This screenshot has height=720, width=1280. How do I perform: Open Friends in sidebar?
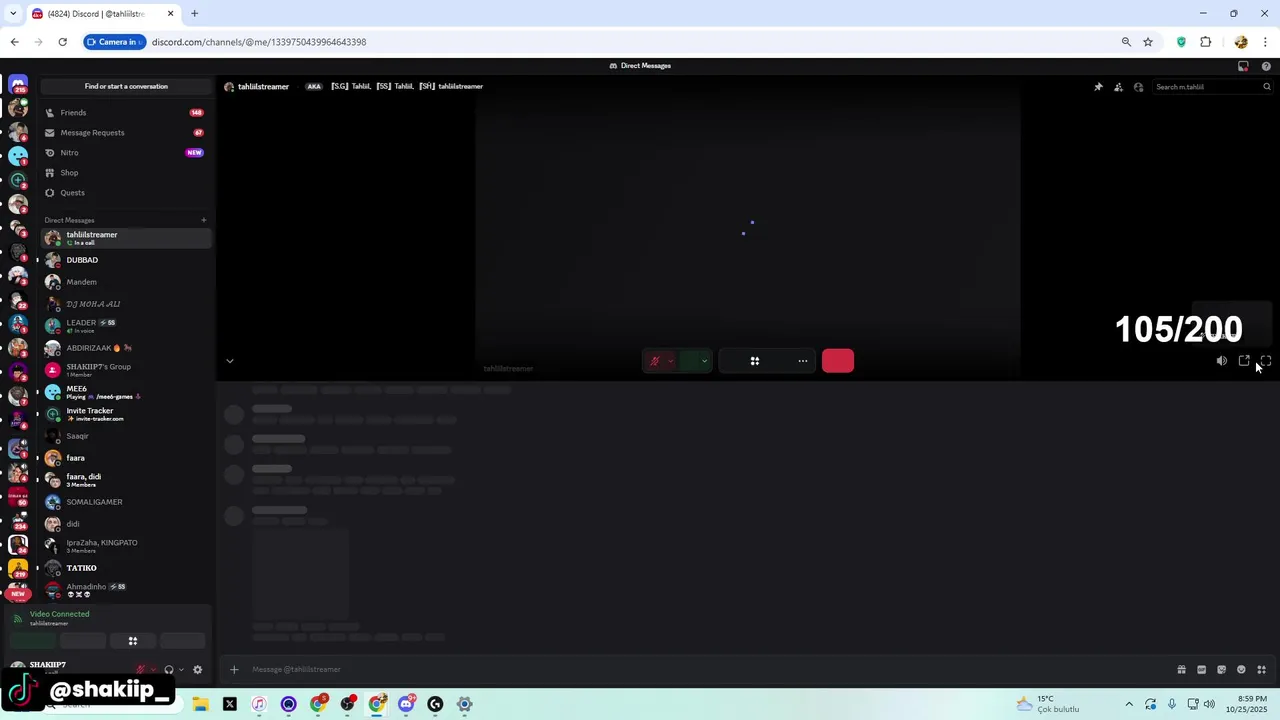[126, 113]
